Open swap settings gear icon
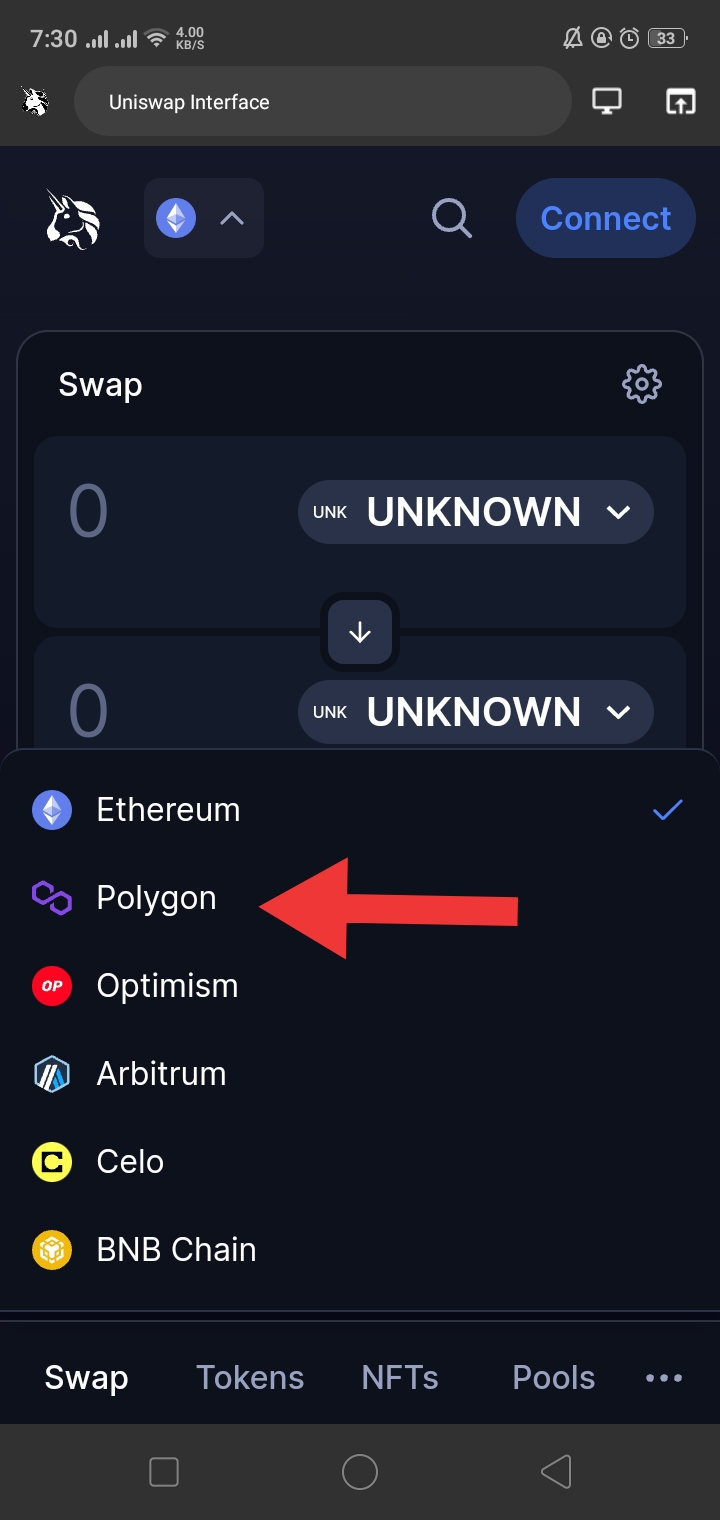The height and width of the screenshot is (1520, 720). click(641, 384)
